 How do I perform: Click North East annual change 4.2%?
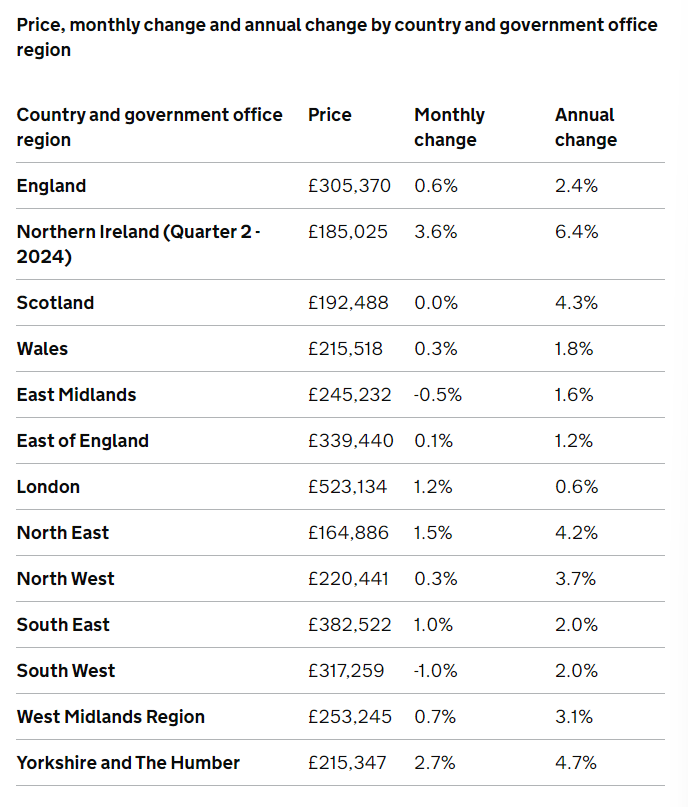(576, 533)
